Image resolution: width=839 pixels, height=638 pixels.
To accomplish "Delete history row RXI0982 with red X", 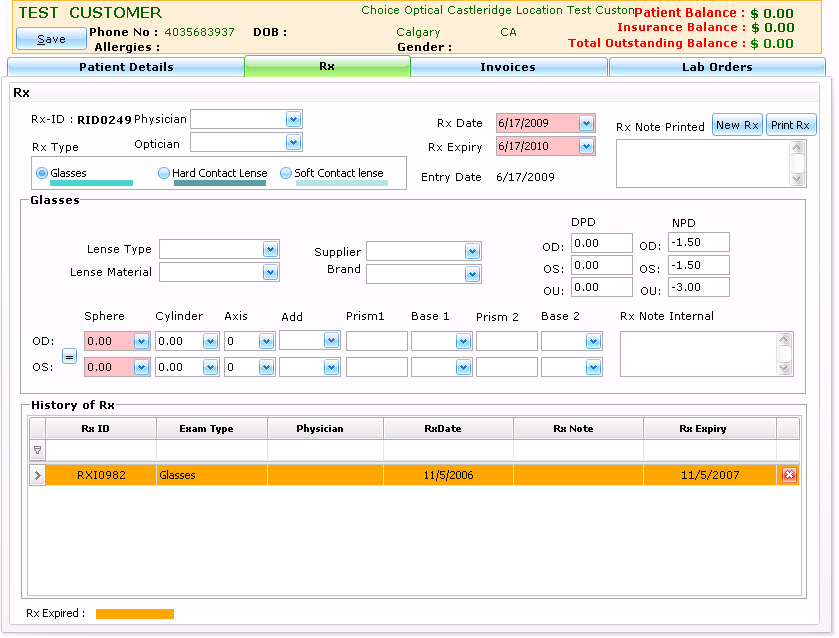I will (789, 475).
